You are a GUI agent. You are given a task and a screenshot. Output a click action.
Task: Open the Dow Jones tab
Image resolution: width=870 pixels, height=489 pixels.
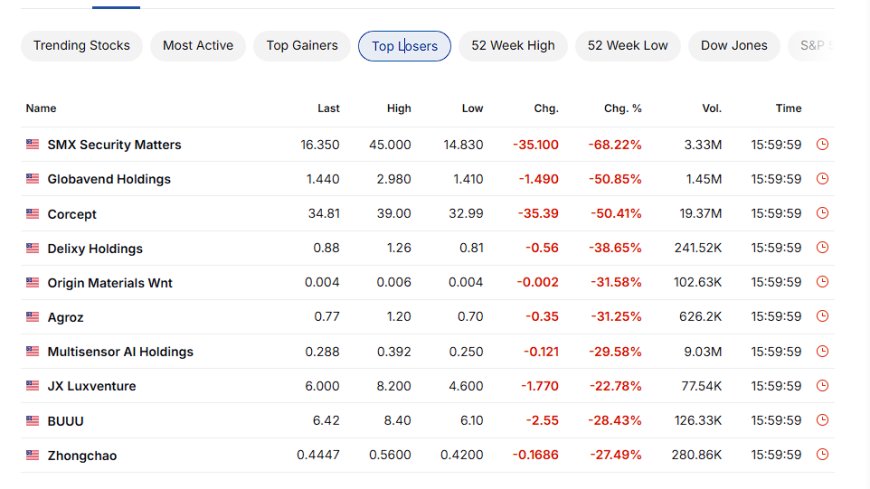(x=734, y=46)
